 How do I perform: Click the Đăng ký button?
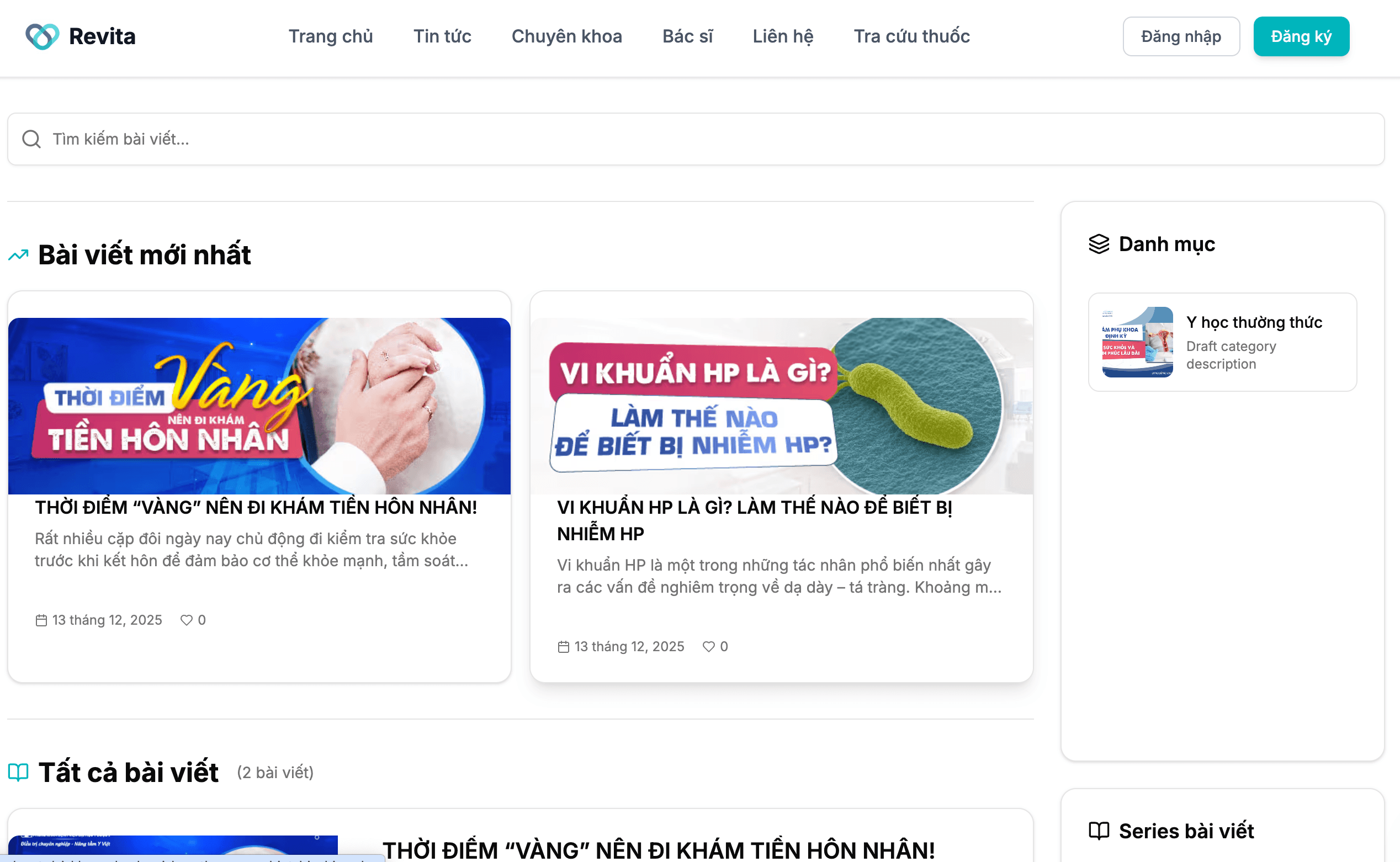point(1301,36)
